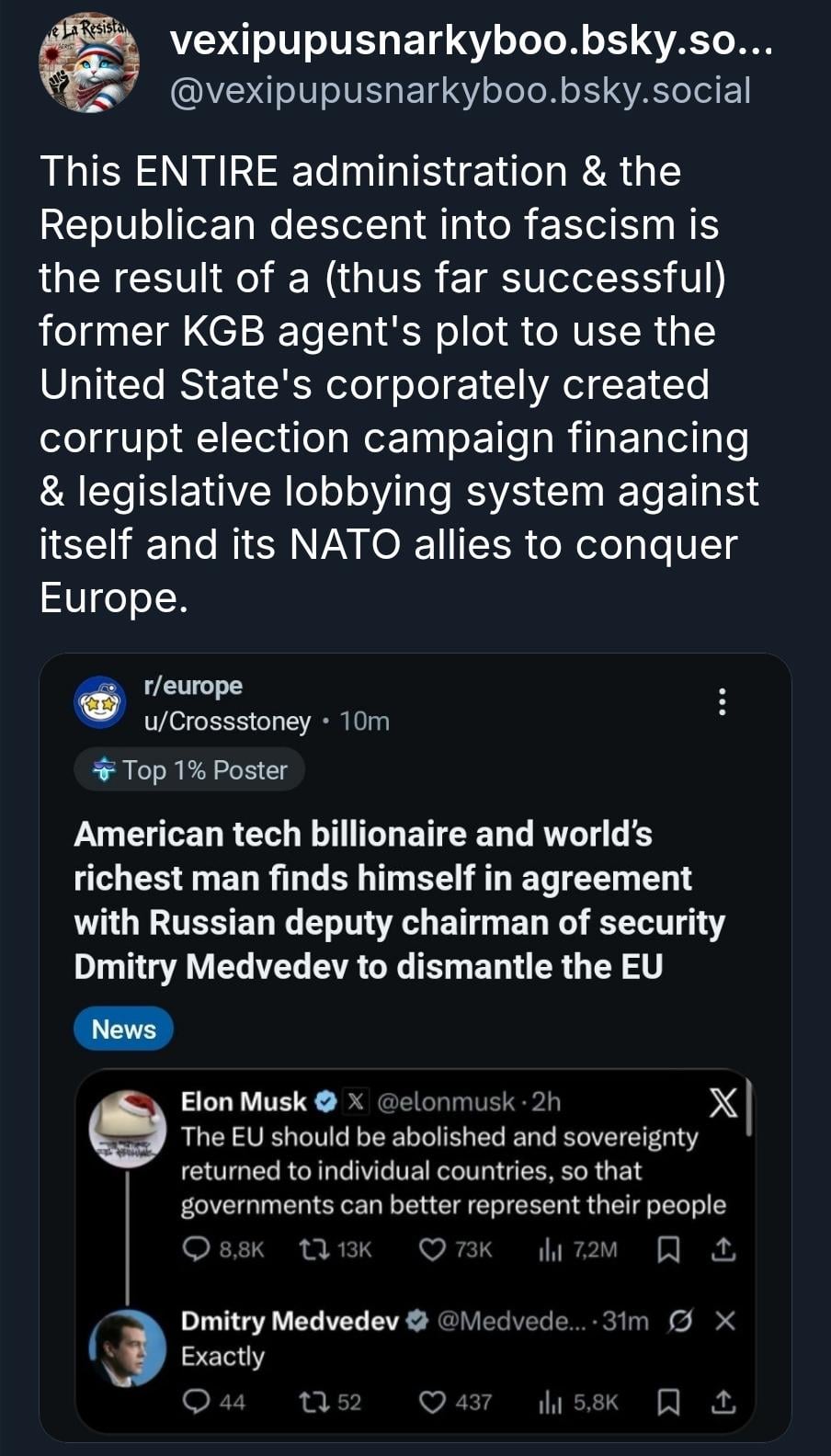Click the r/europe community avatar icon

(100, 702)
